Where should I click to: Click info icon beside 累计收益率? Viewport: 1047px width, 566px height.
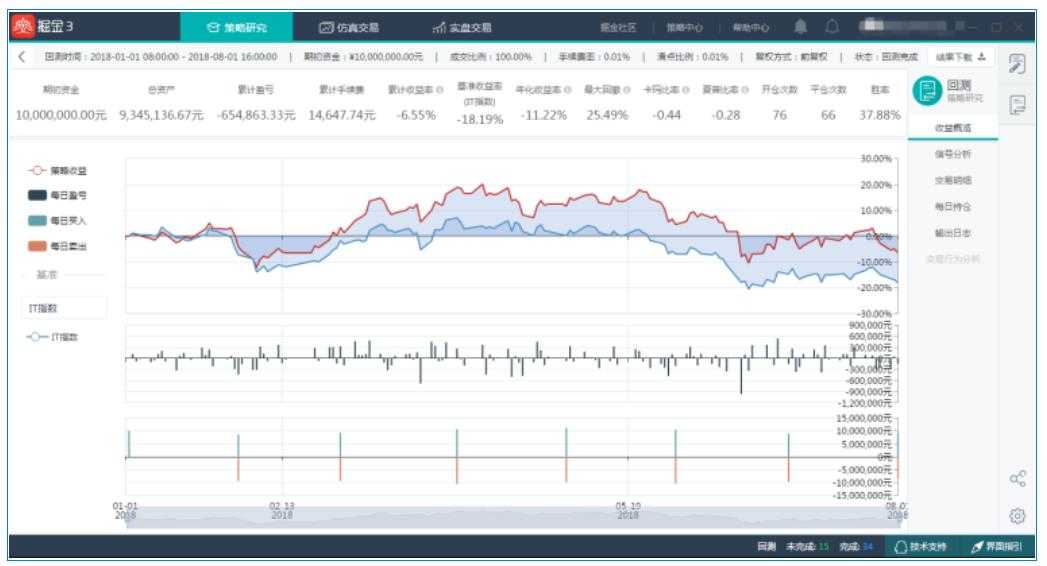439,90
